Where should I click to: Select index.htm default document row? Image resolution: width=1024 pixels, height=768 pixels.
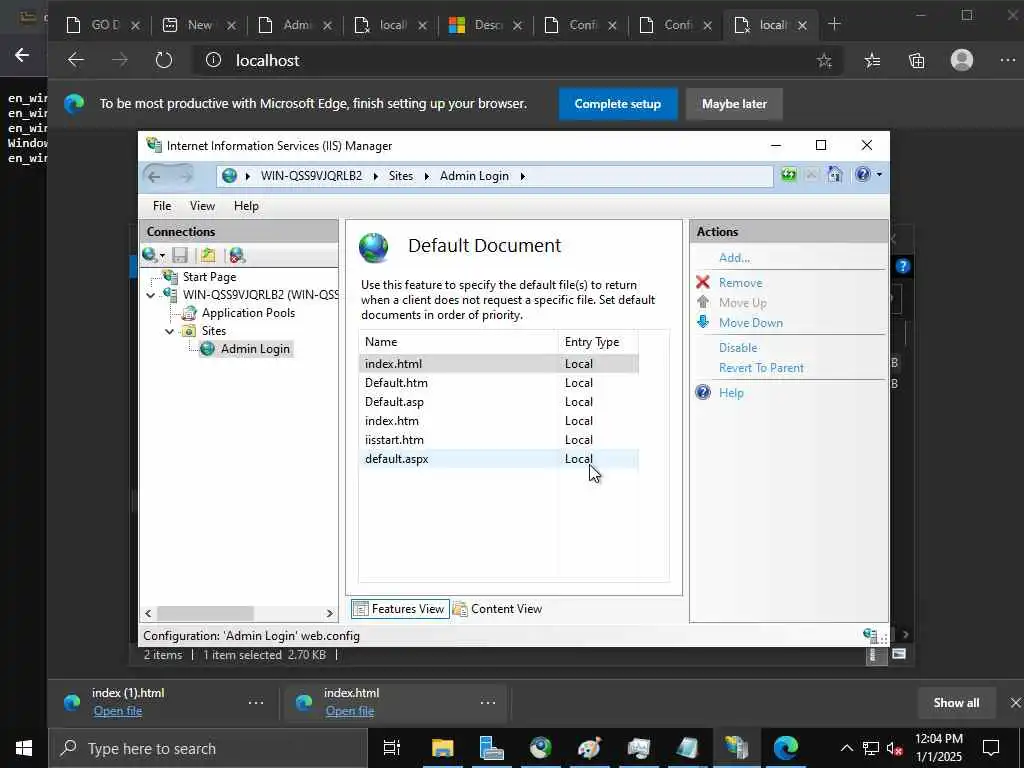499,421
